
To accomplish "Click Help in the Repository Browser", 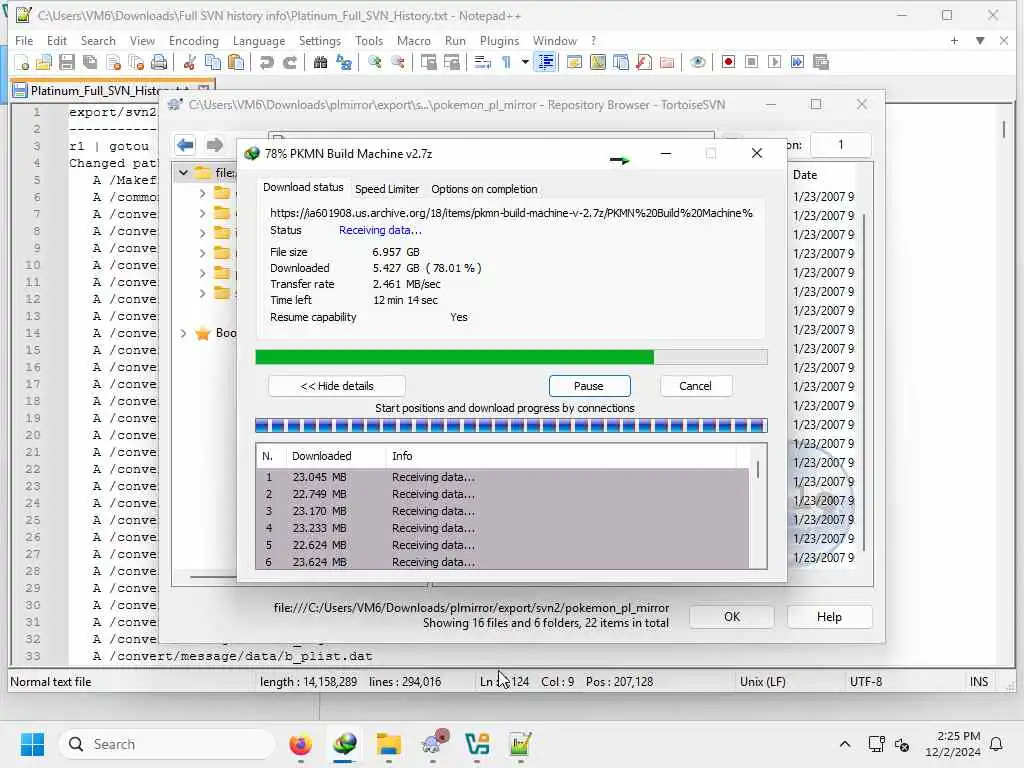I will click(x=829, y=617).
